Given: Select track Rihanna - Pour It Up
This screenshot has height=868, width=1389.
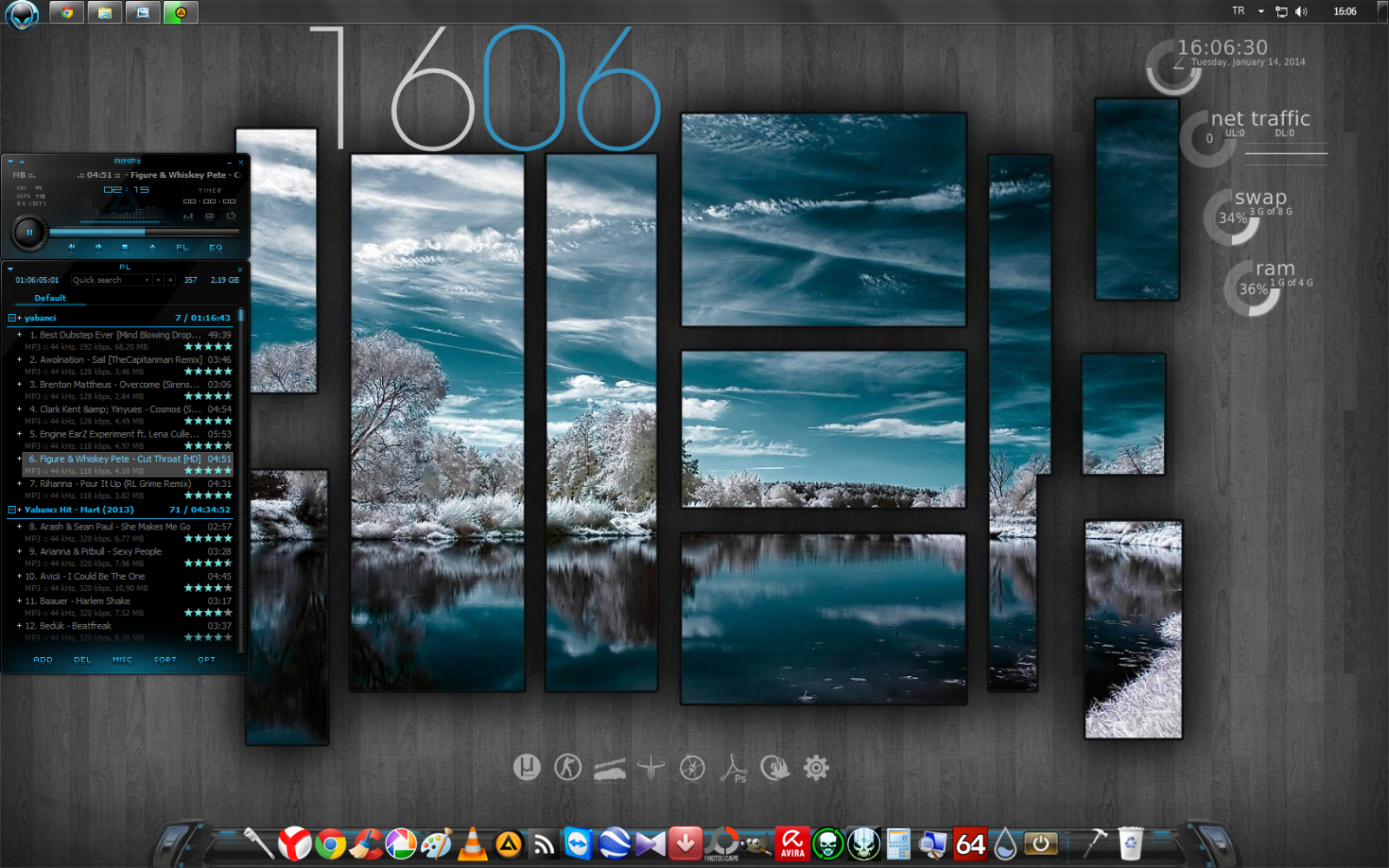Looking at the screenshot, I should pos(127,490).
